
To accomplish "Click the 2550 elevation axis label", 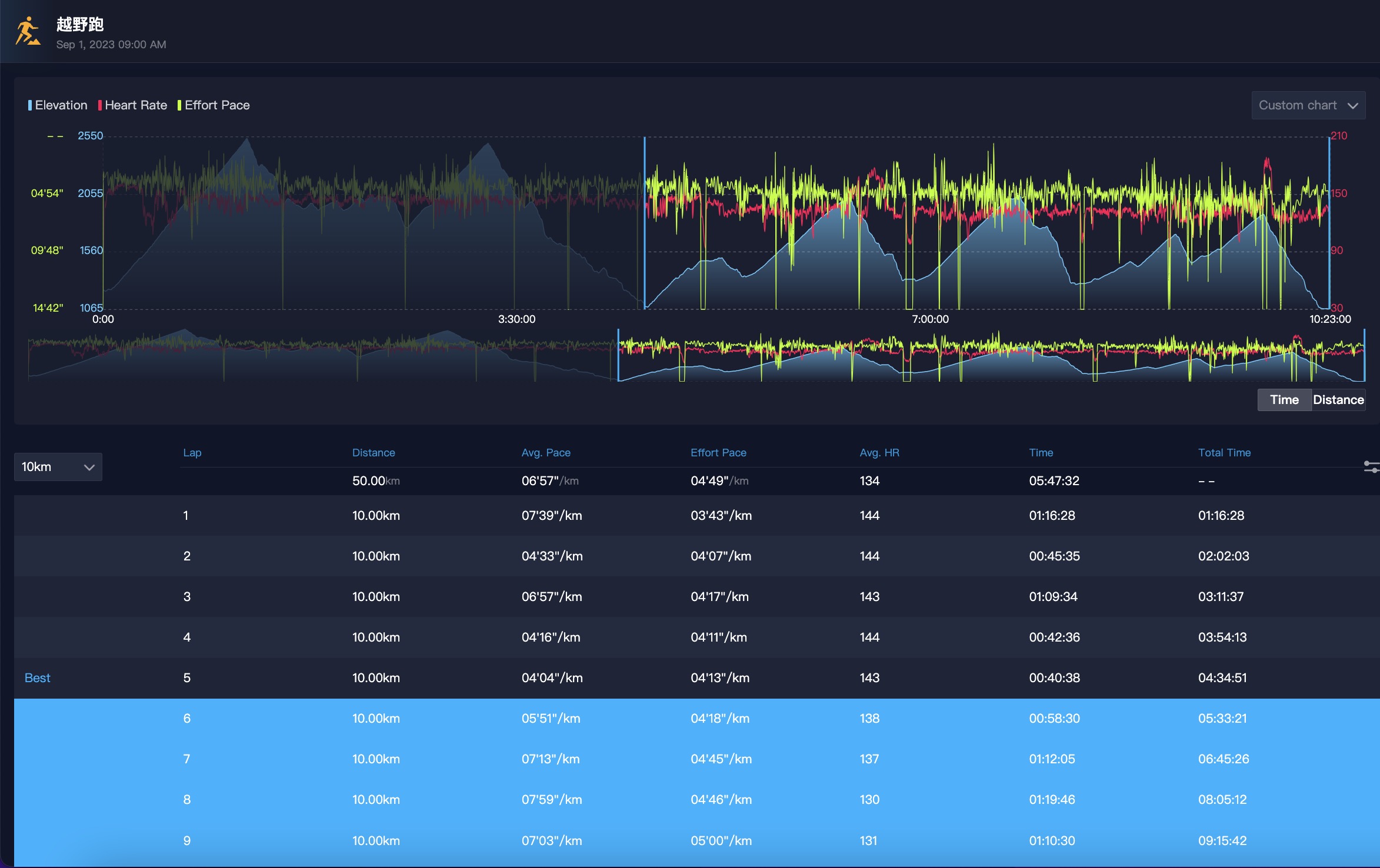I will click(90, 136).
